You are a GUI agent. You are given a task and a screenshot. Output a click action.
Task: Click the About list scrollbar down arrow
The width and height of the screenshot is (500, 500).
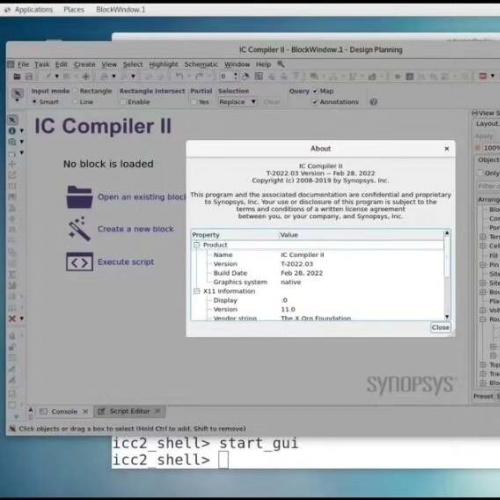pos(447,316)
